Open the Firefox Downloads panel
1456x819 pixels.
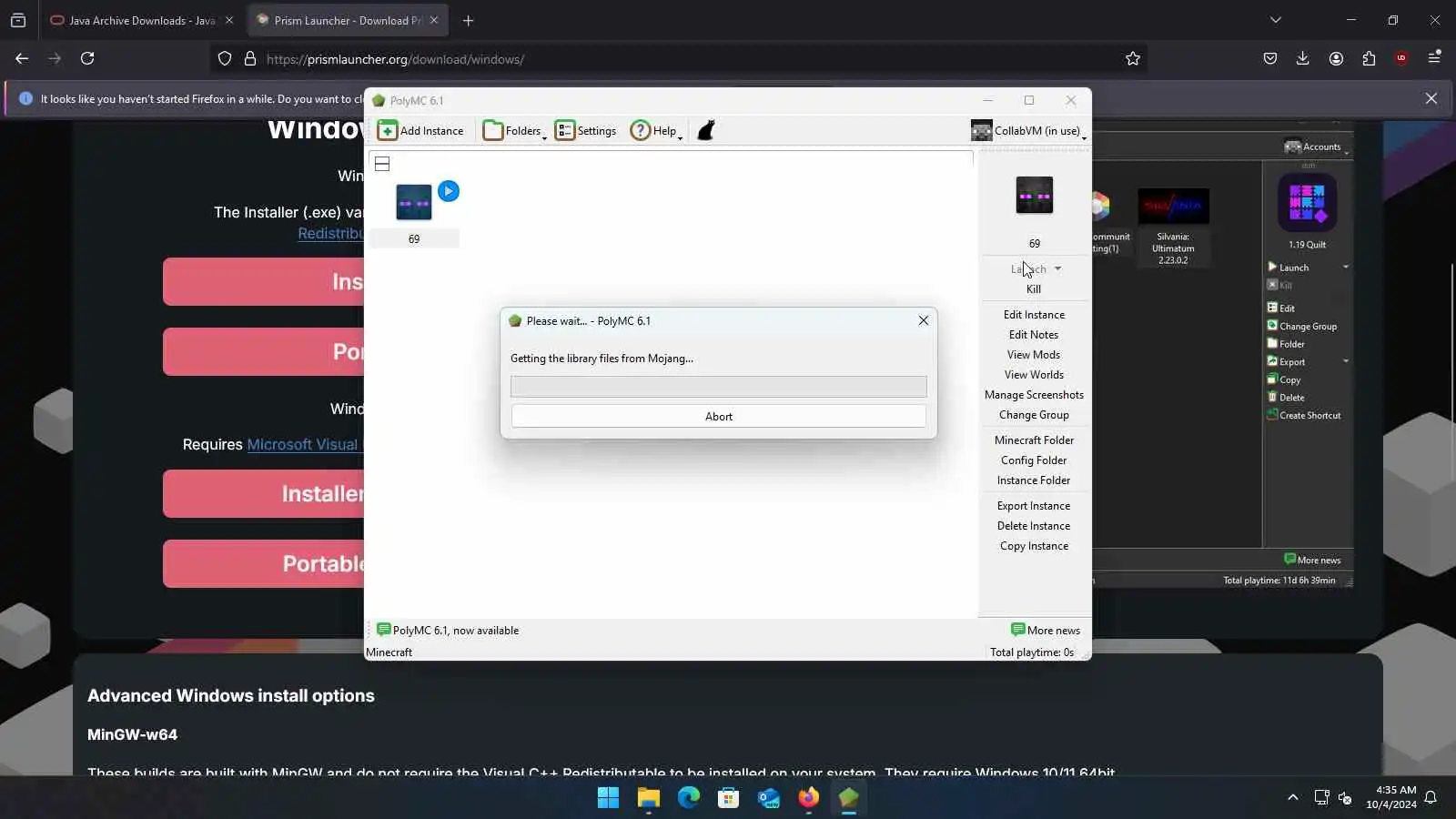point(1303,58)
